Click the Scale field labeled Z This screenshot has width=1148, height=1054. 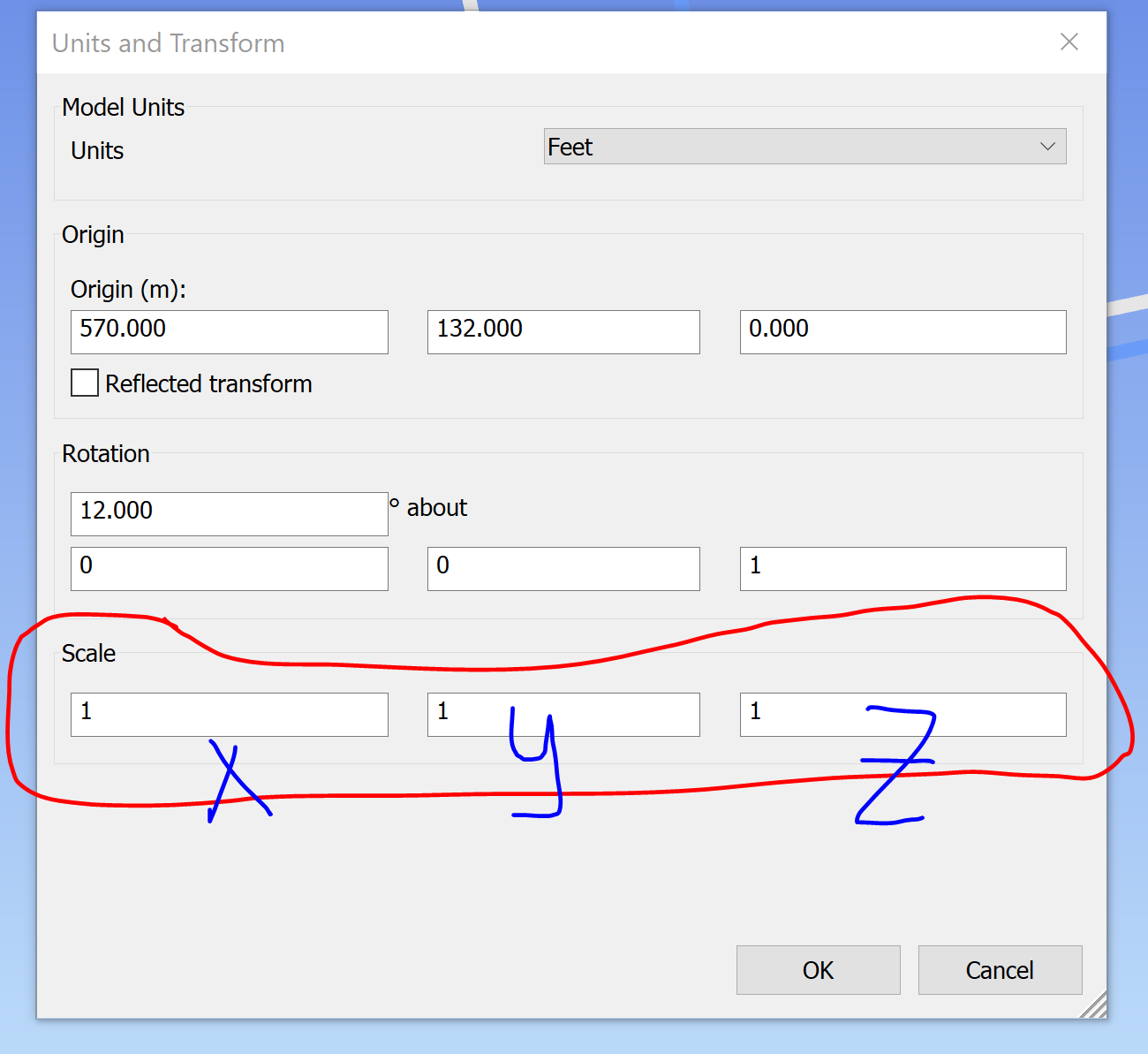click(x=903, y=714)
